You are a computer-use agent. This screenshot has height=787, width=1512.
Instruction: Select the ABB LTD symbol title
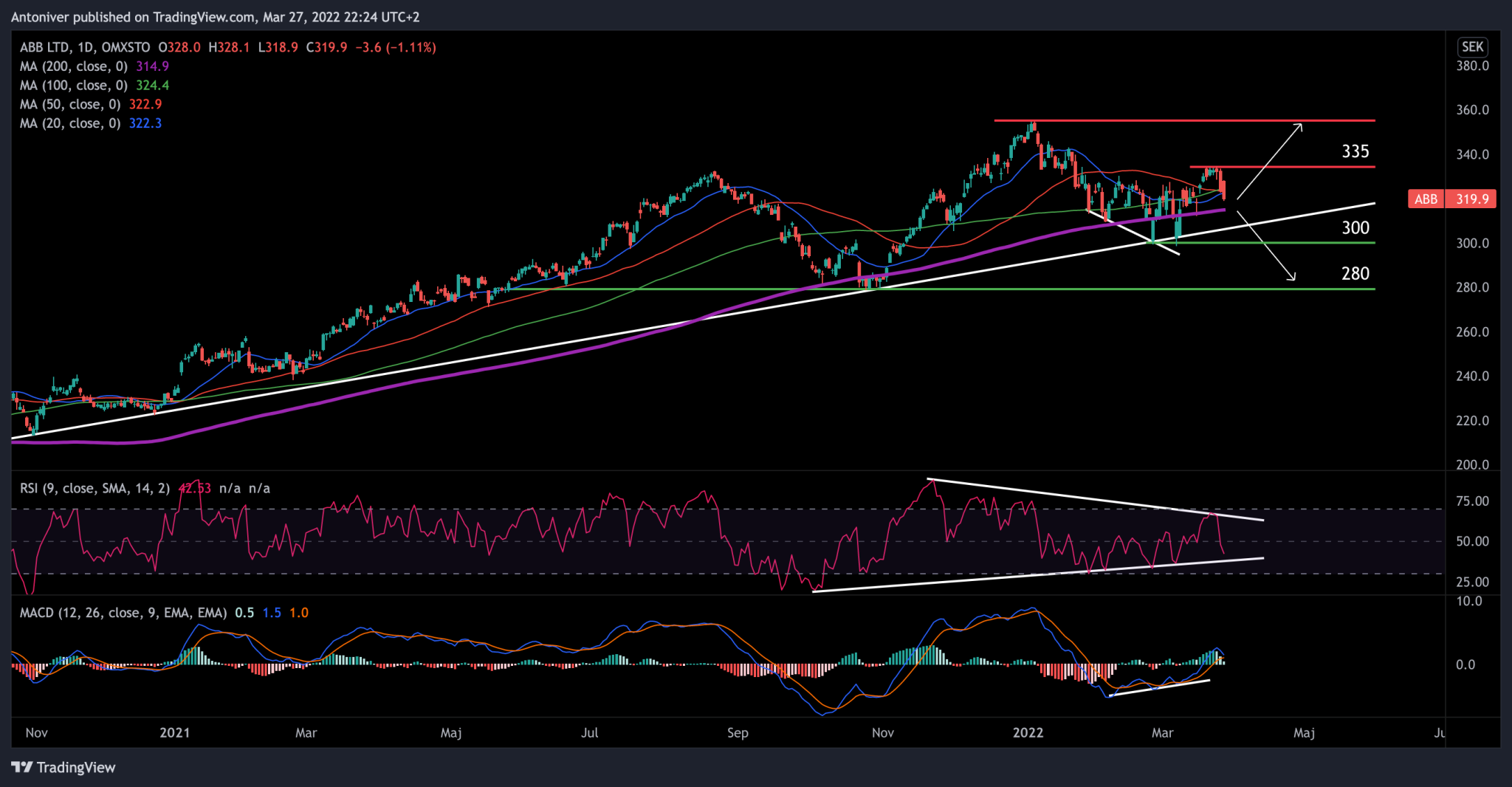pos(85,47)
